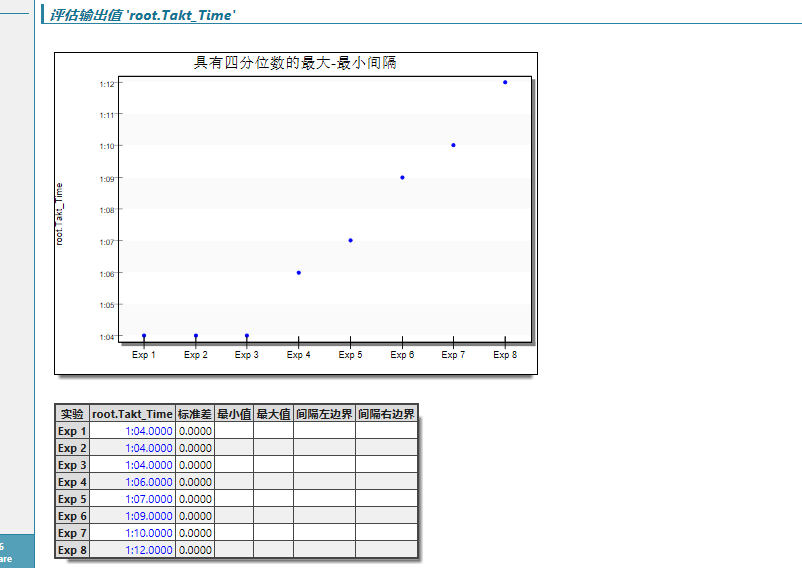The image size is (802, 568).
Task: Click the 实验 table column header
Action: pos(72,414)
